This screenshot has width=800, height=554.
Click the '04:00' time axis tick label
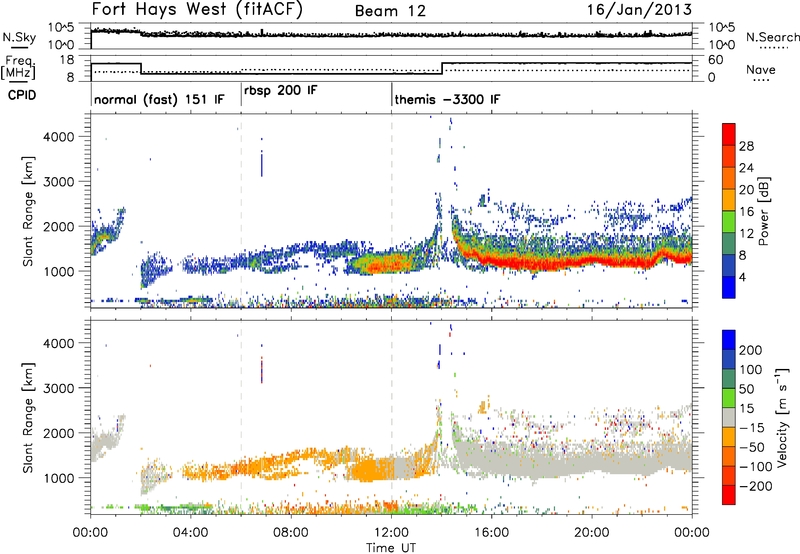[190, 533]
